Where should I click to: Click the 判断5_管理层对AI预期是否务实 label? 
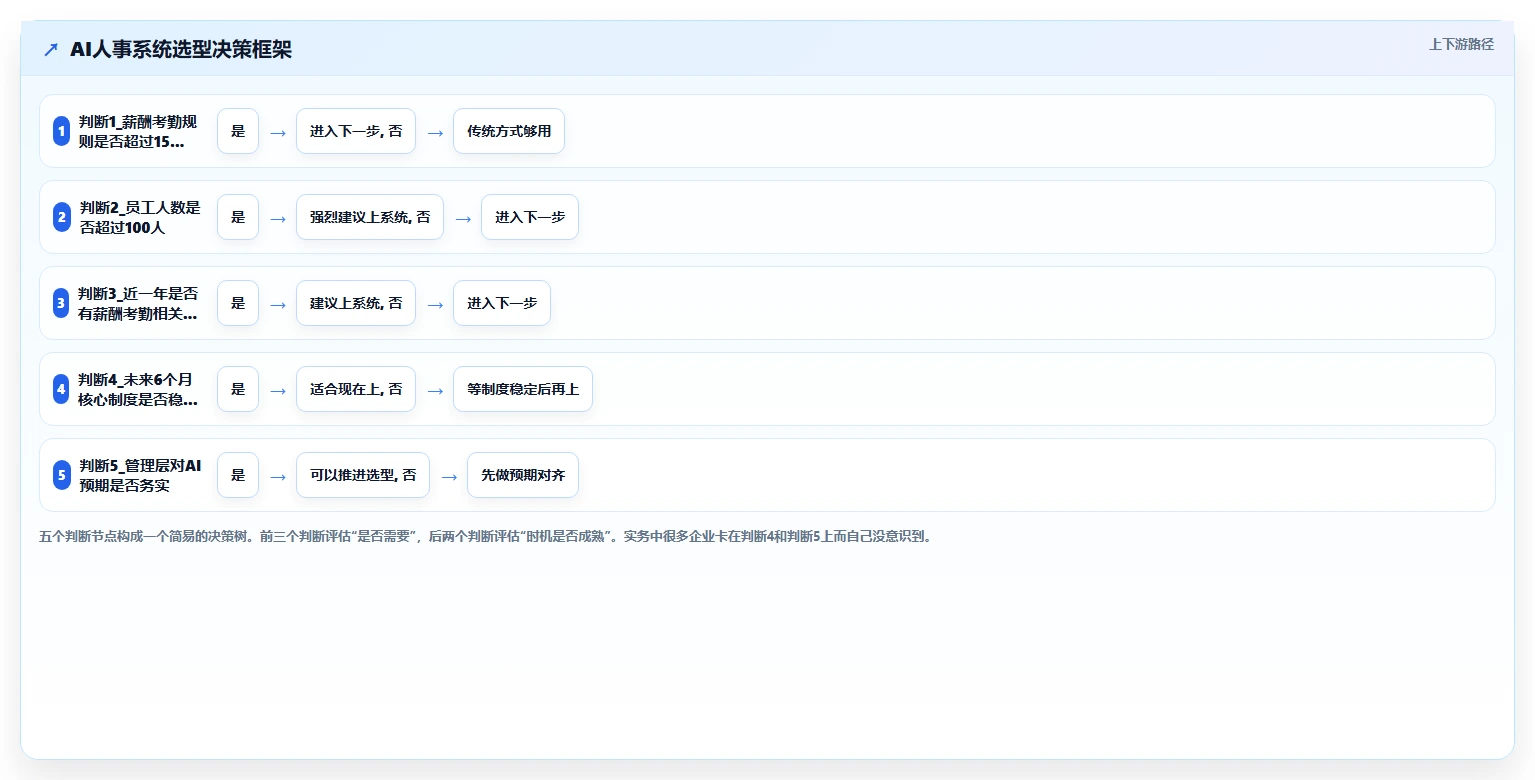[x=140, y=475]
